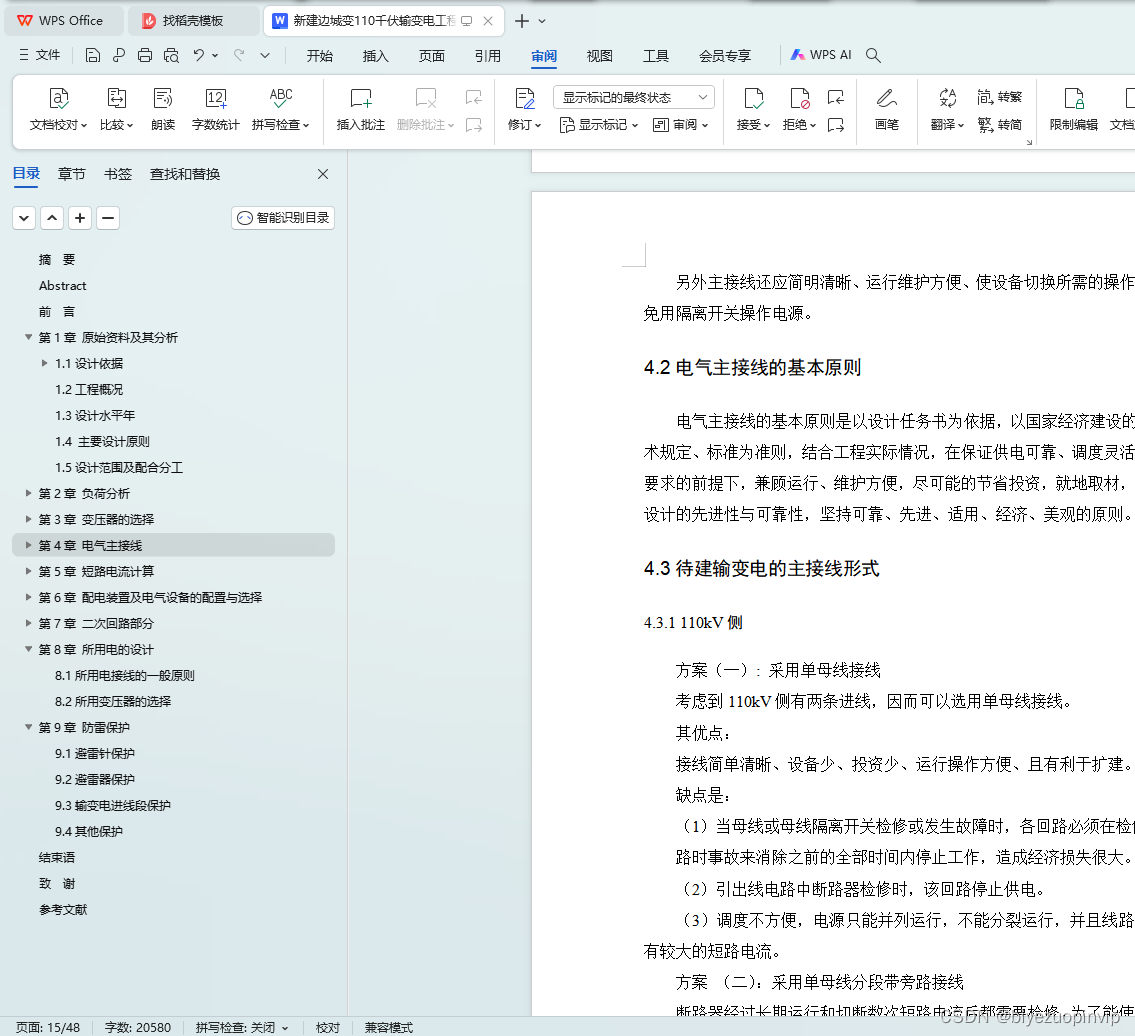Convert text with 繁转简
This screenshot has width=1135, height=1036.
(x=1000, y=125)
